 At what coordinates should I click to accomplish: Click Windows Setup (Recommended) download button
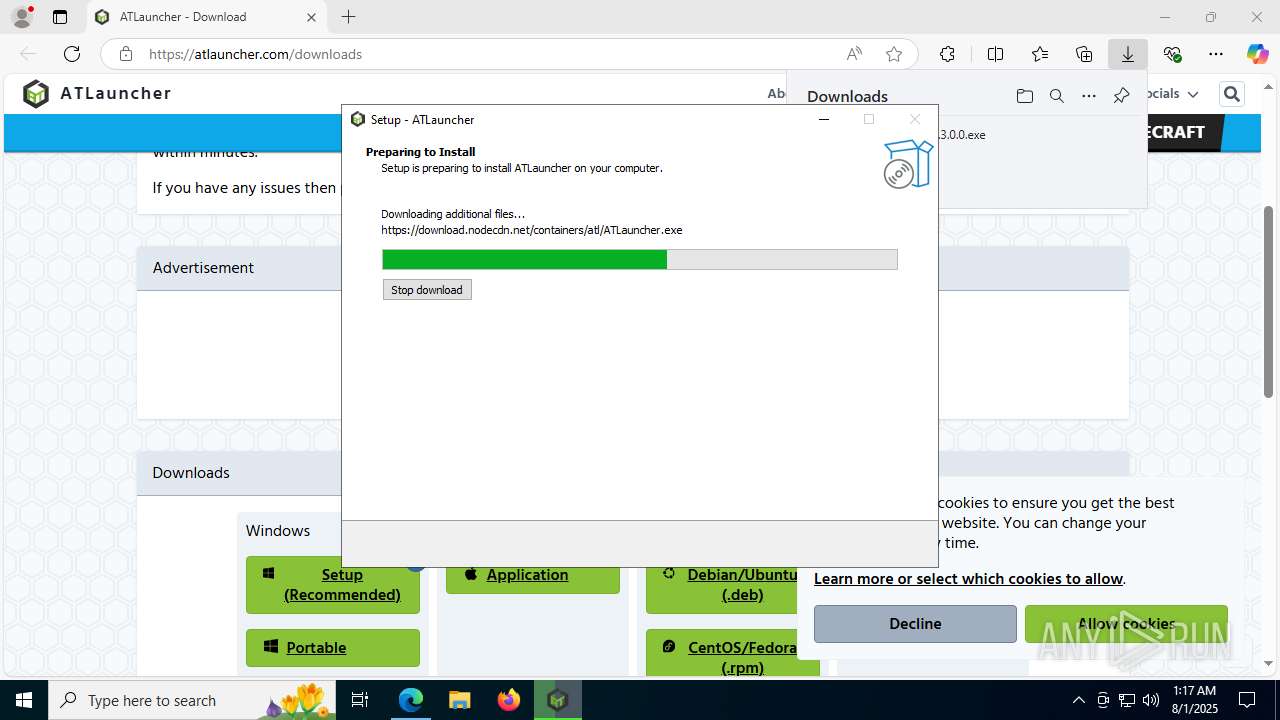[333, 585]
